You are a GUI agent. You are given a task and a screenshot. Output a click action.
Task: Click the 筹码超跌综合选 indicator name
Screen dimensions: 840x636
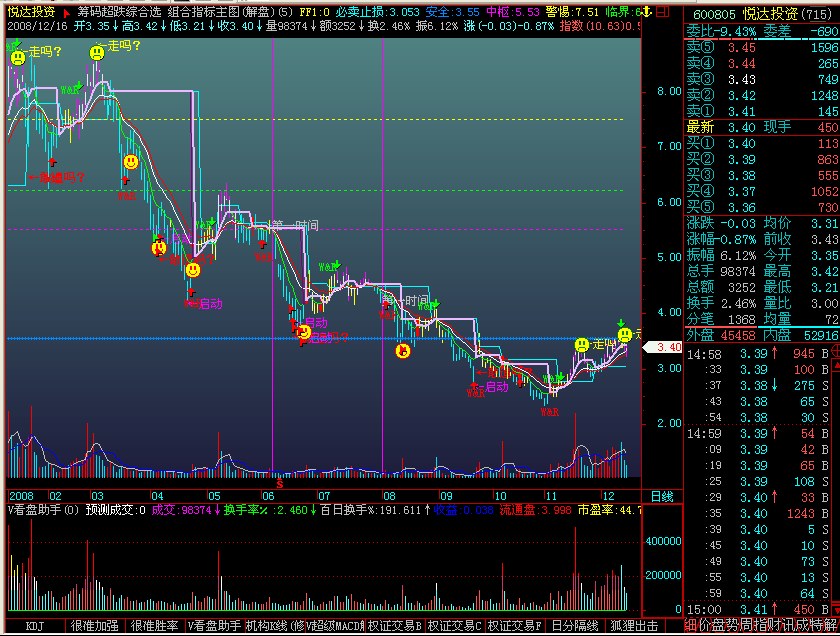tap(118, 12)
